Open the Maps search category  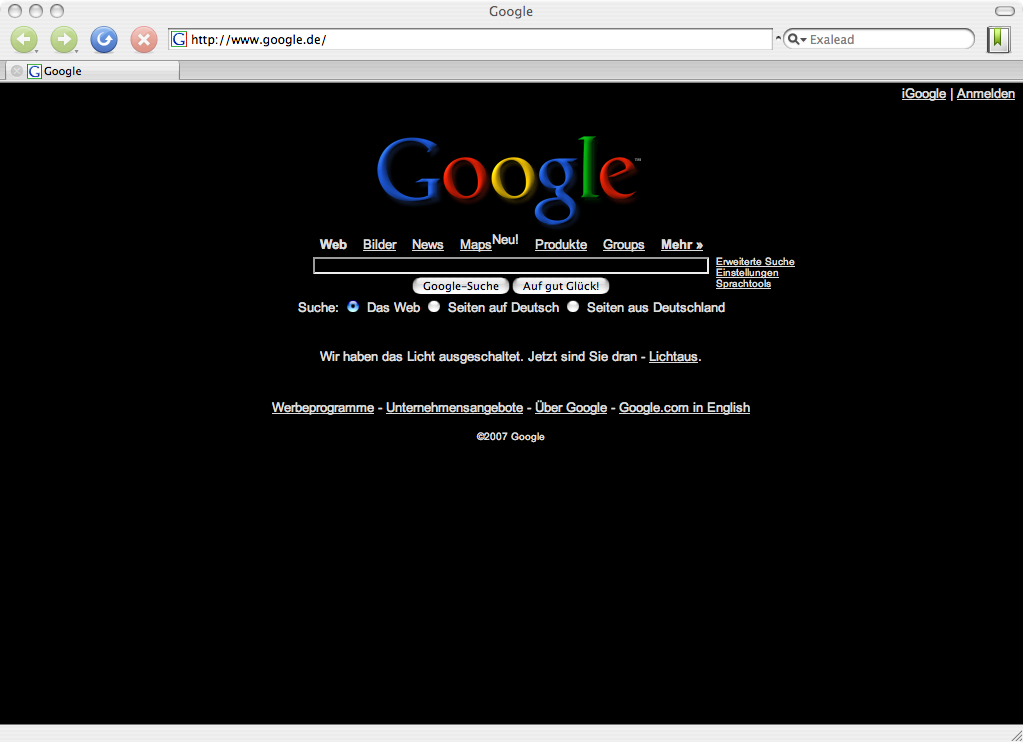[x=476, y=245]
